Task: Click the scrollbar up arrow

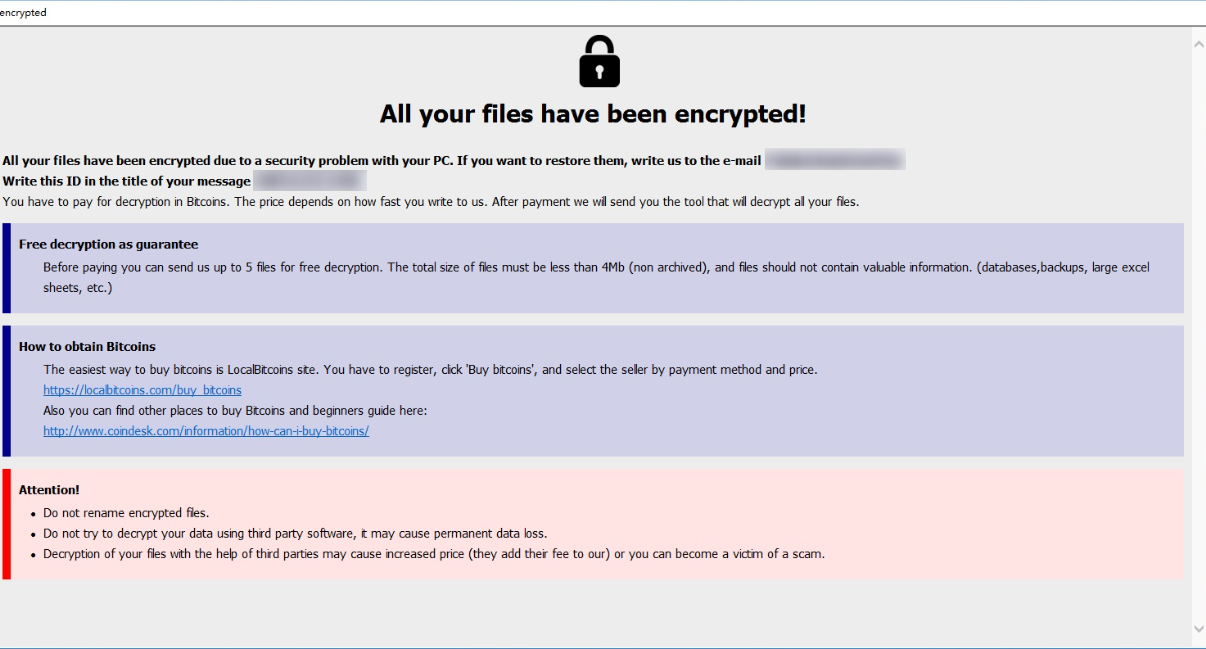Action: (1198, 44)
